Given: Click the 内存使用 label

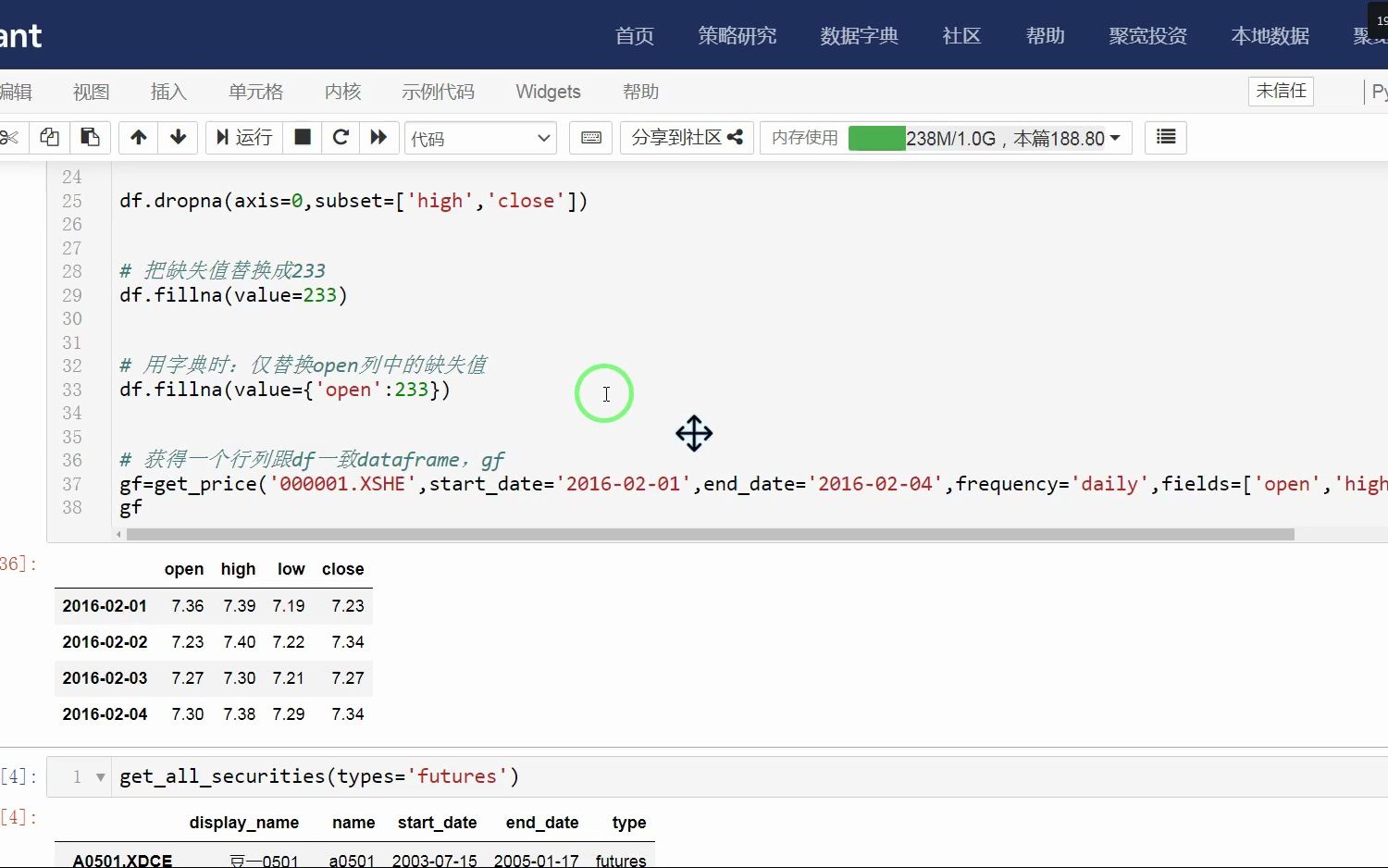Looking at the screenshot, I should click(804, 138).
